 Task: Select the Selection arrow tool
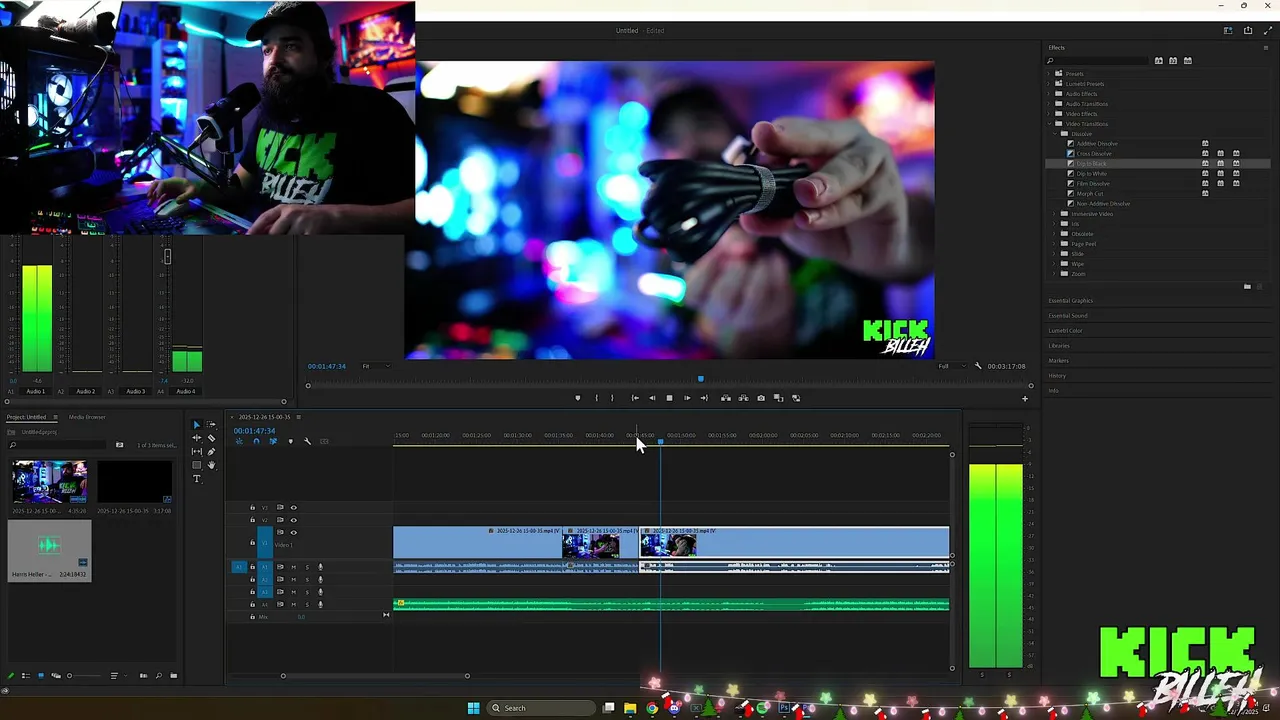click(x=196, y=425)
